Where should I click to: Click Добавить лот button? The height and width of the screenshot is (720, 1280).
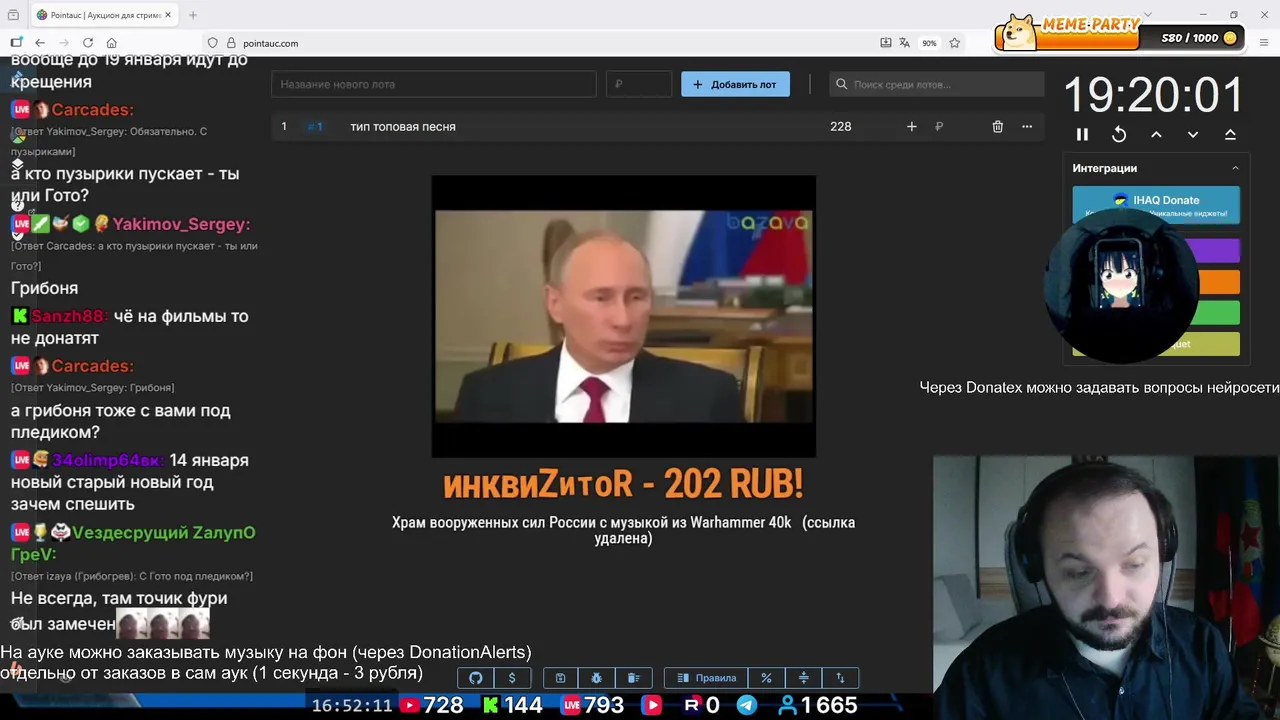coord(735,84)
